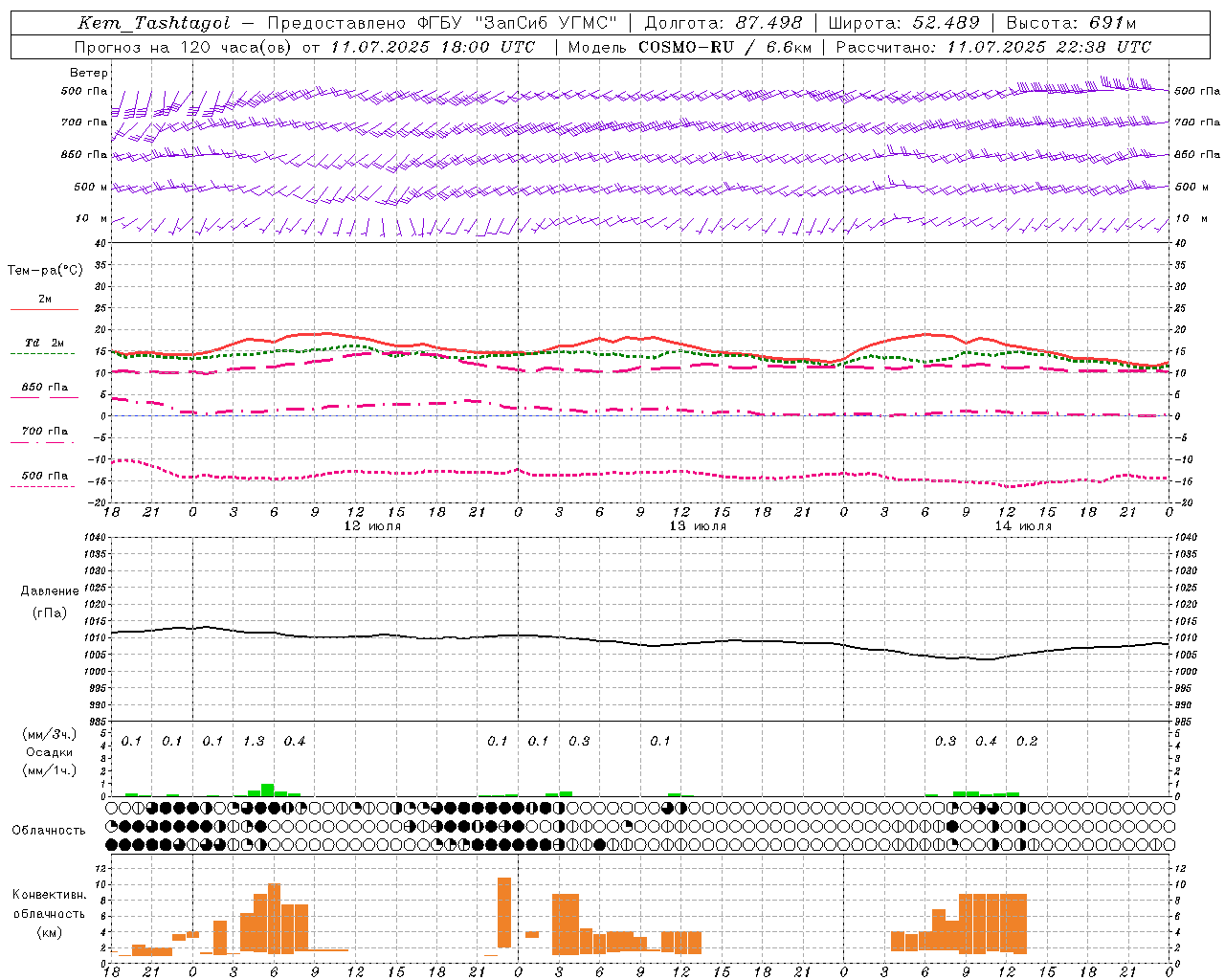Screen dimensions: 1225x980
Task: Select the latitude value 'Широта: 52.489'
Action: (x=903, y=23)
